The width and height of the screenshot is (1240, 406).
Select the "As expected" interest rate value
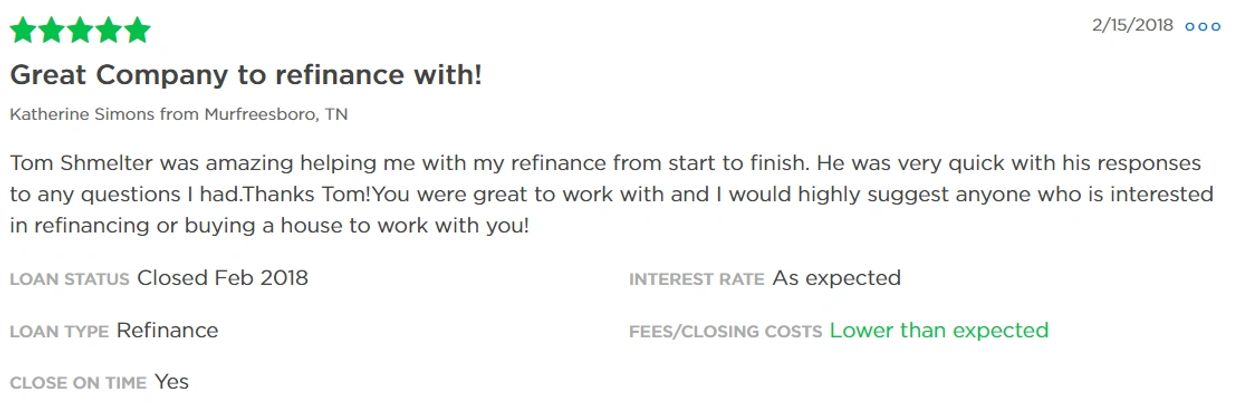click(x=836, y=278)
